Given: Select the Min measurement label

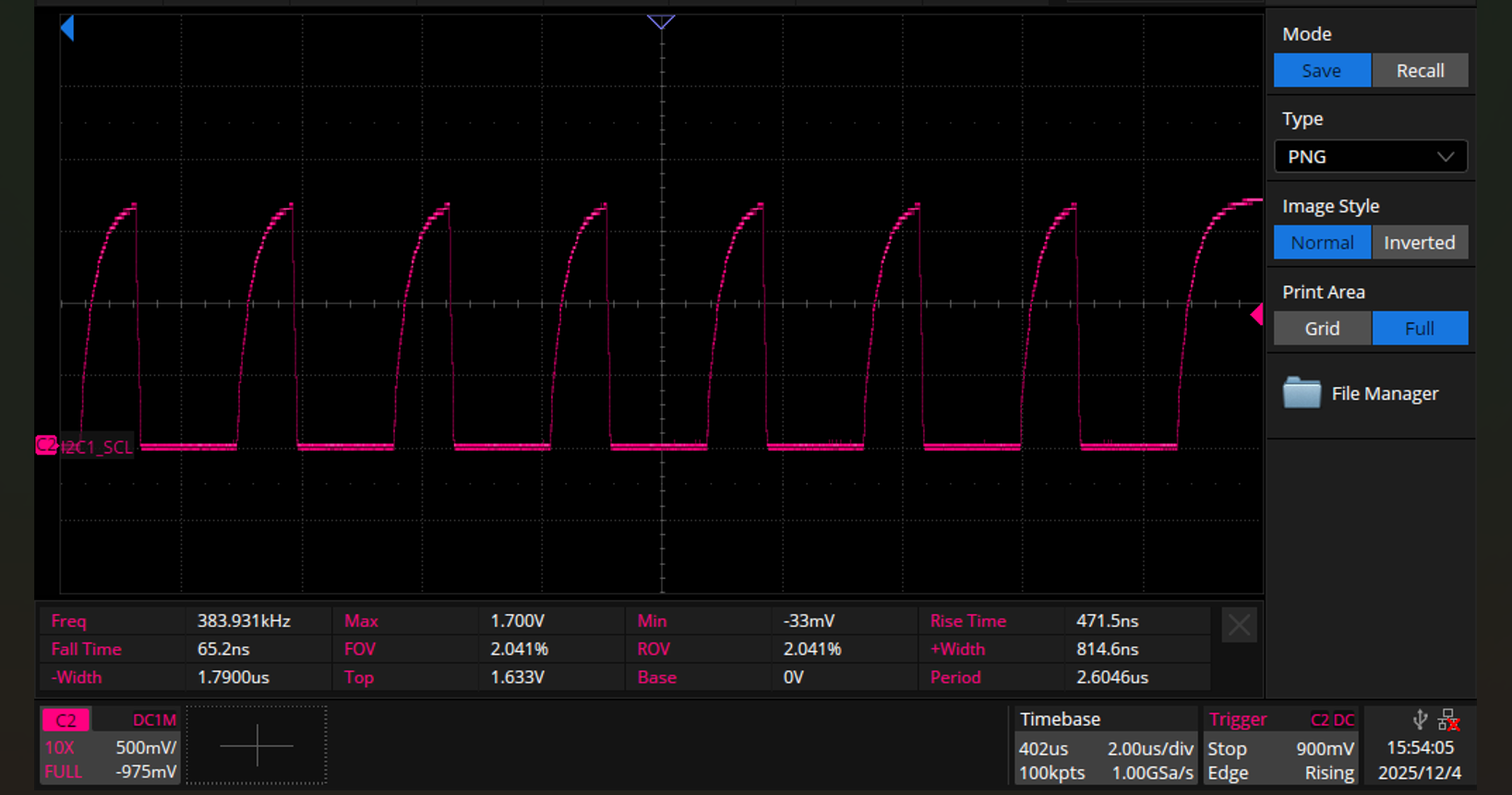Looking at the screenshot, I should point(652,621).
